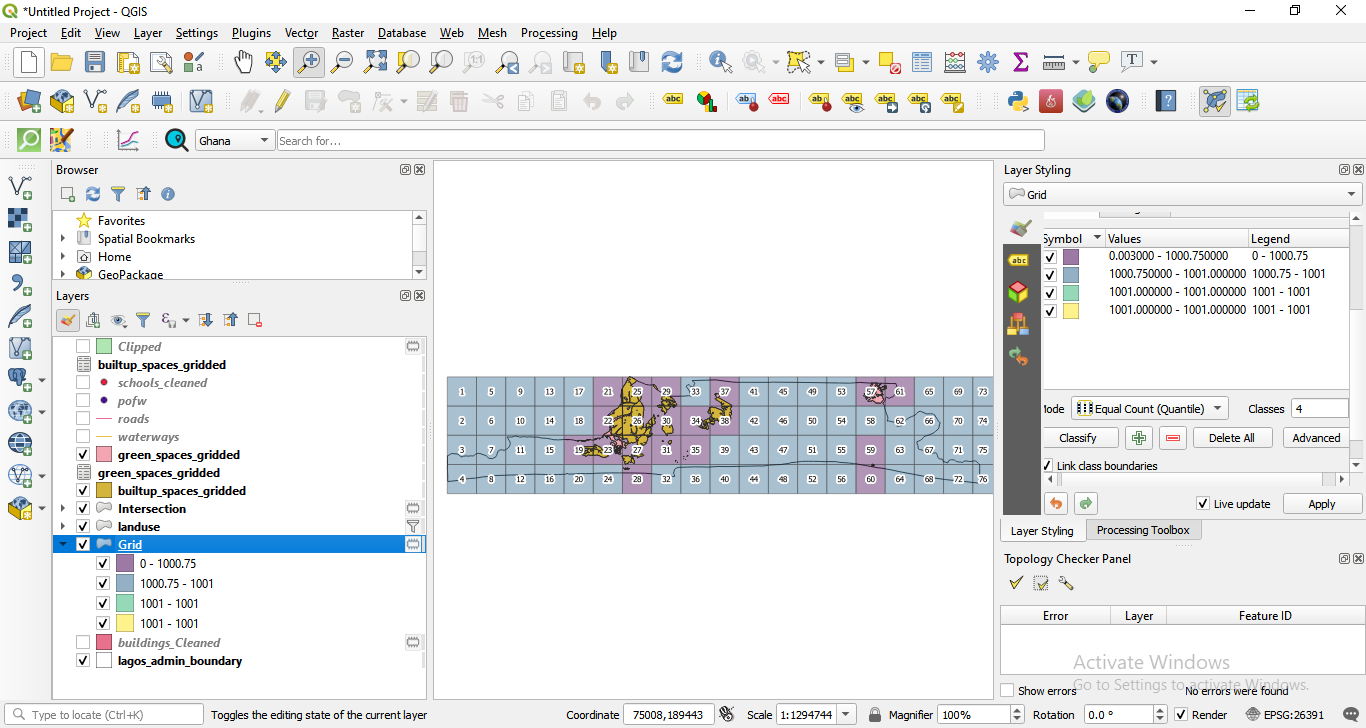Click the New Project icon
Screen dimensions: 1366x728
pos(29,62)
